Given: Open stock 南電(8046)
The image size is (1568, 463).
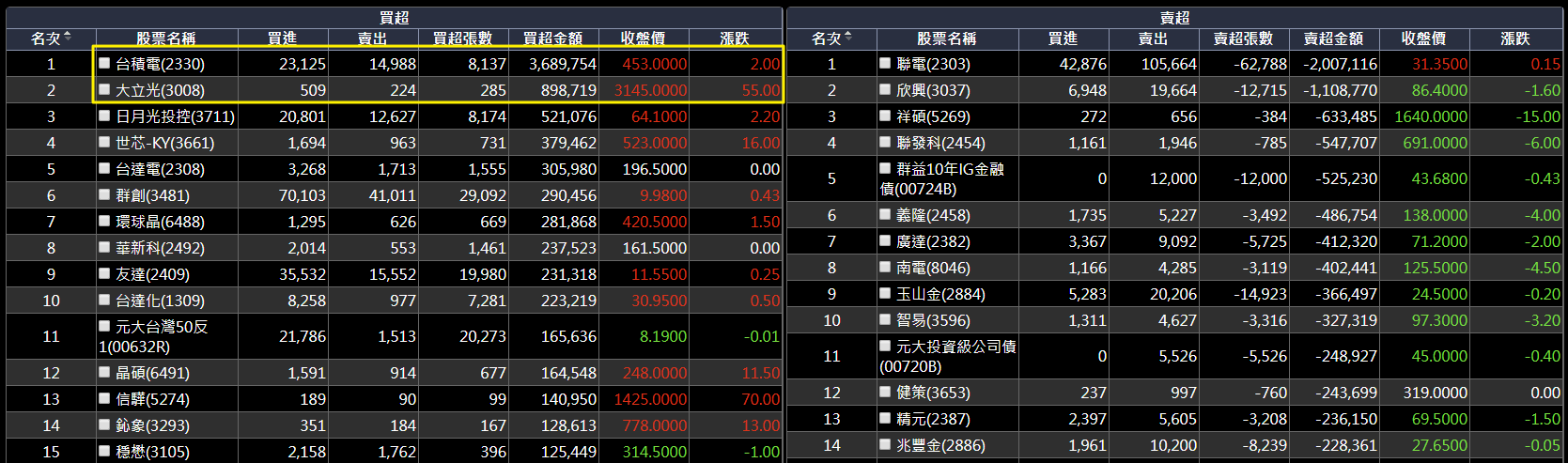Looking at the screenshot, I should tap(933, 268).
